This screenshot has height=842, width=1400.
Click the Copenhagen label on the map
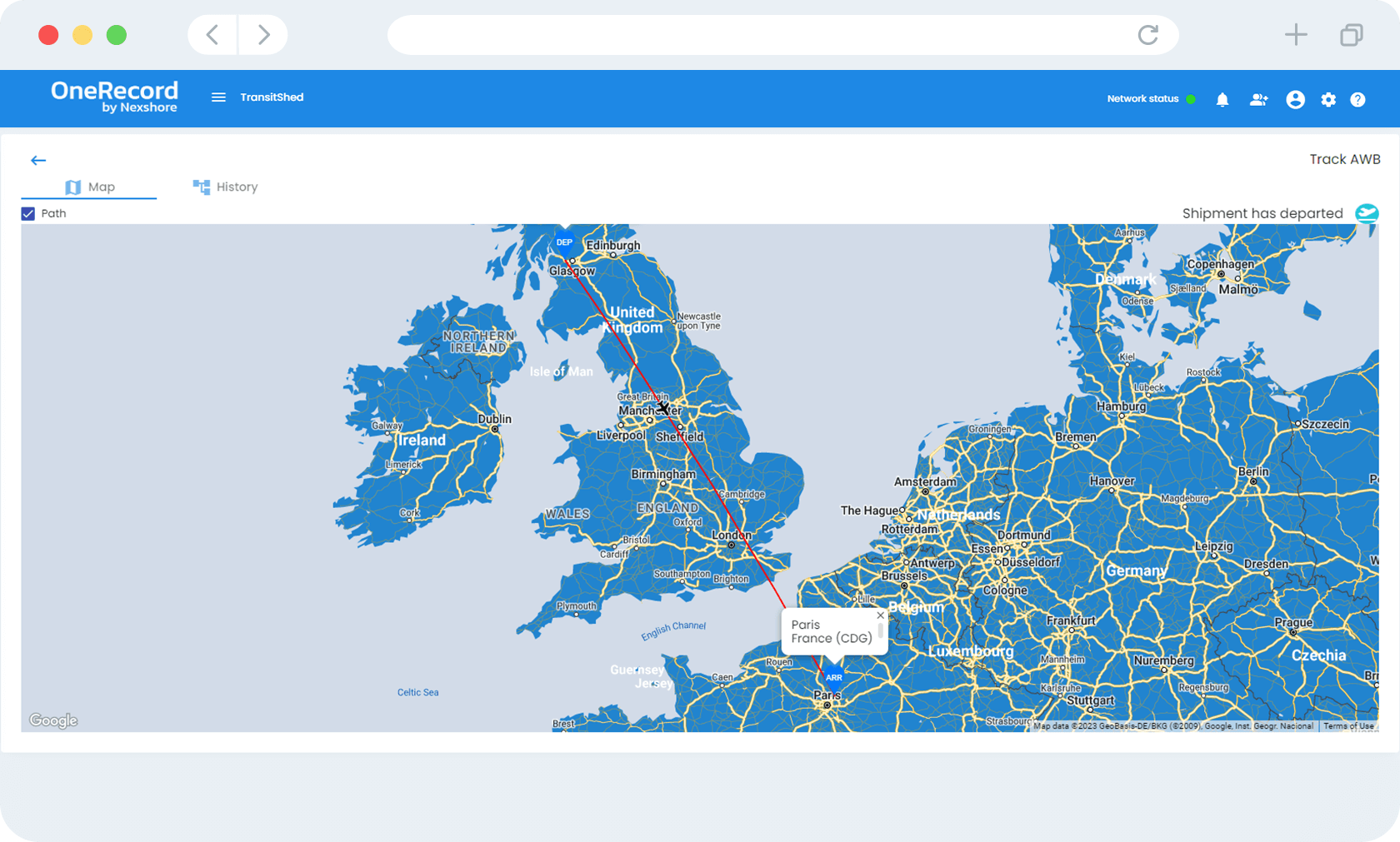click(1221, 264)
